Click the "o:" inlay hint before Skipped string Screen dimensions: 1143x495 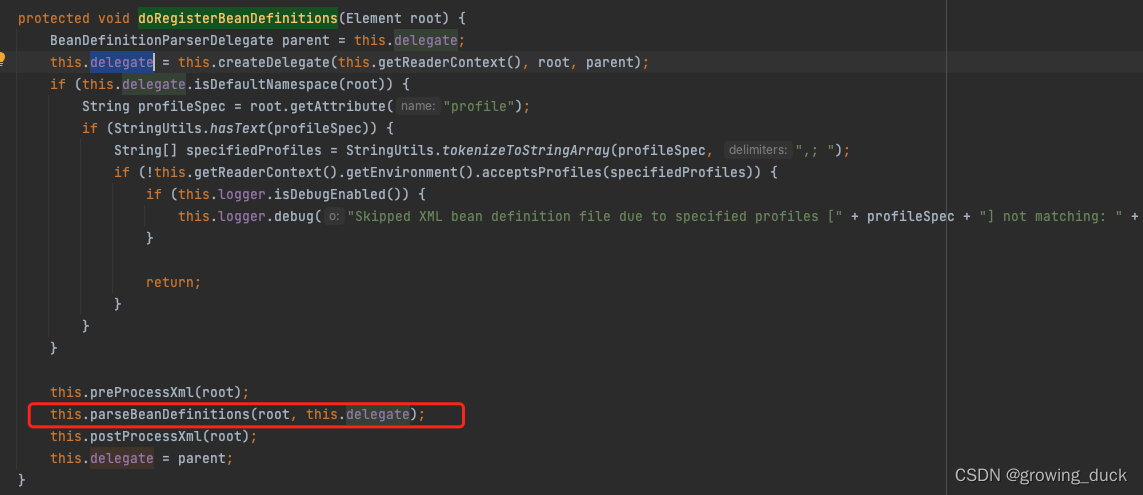[334, 217]
